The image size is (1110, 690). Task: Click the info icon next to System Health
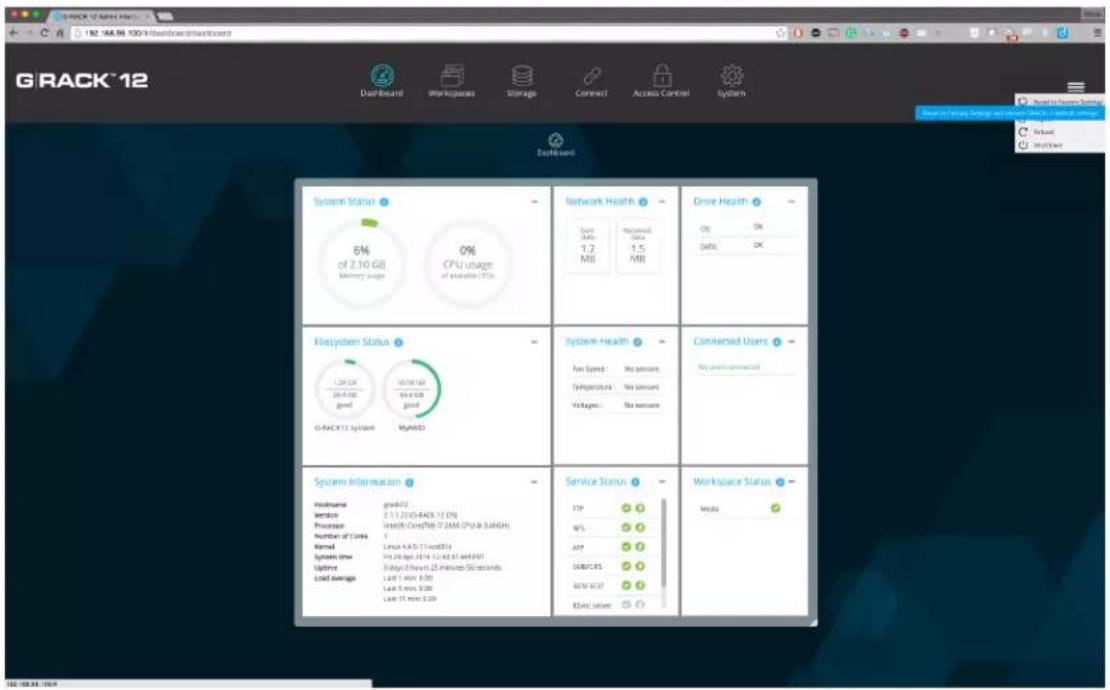[x=637, y=342]
